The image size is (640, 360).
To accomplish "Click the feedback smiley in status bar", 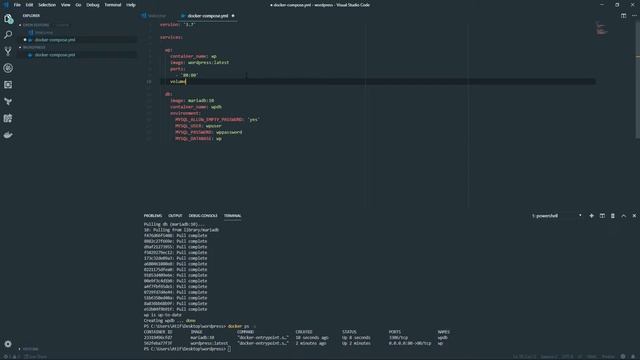I will 623,356.
